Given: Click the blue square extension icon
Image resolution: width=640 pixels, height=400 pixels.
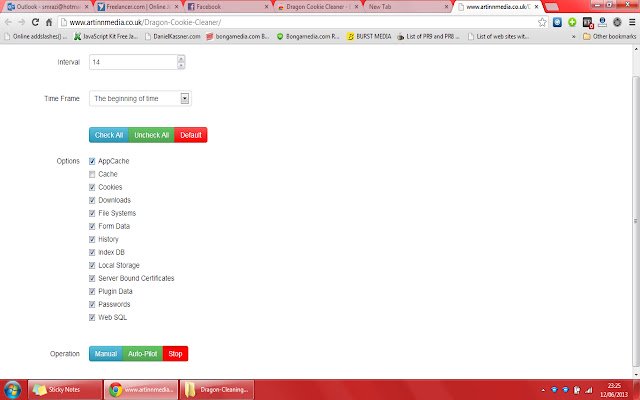Looking at the screenshot, I should 557,22.
